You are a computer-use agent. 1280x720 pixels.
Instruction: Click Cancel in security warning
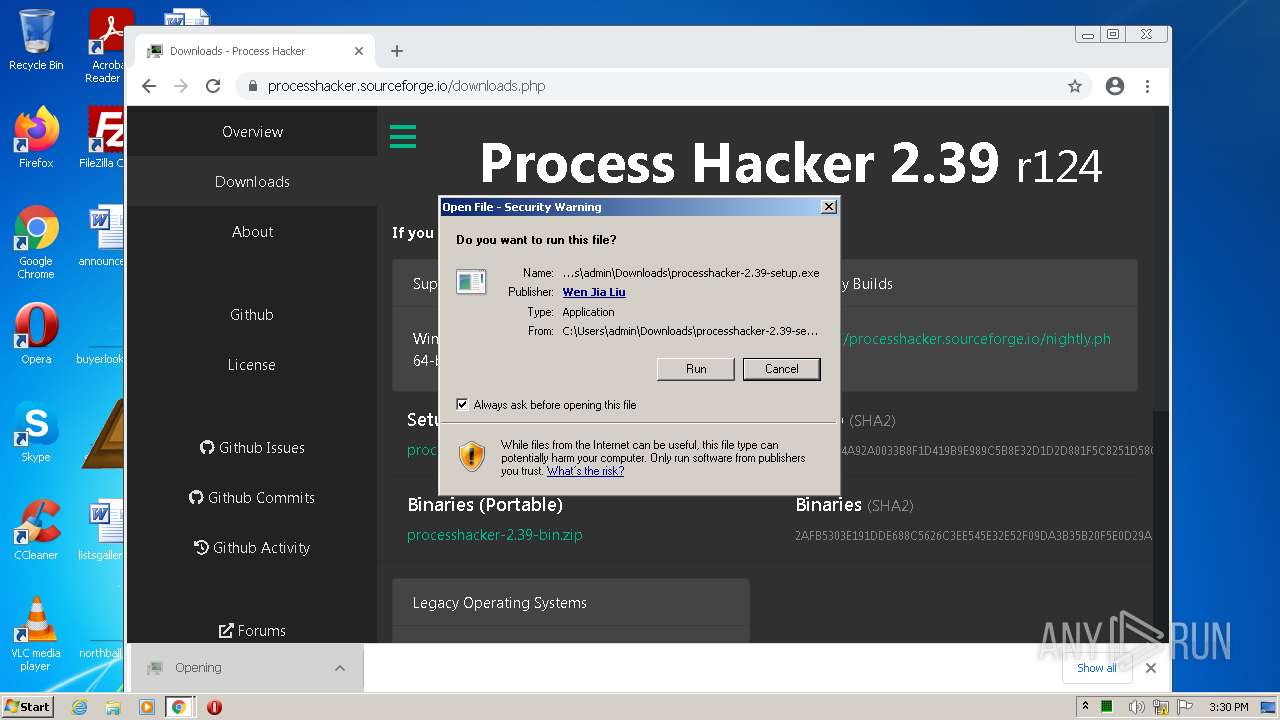click(x=782, y=369)
